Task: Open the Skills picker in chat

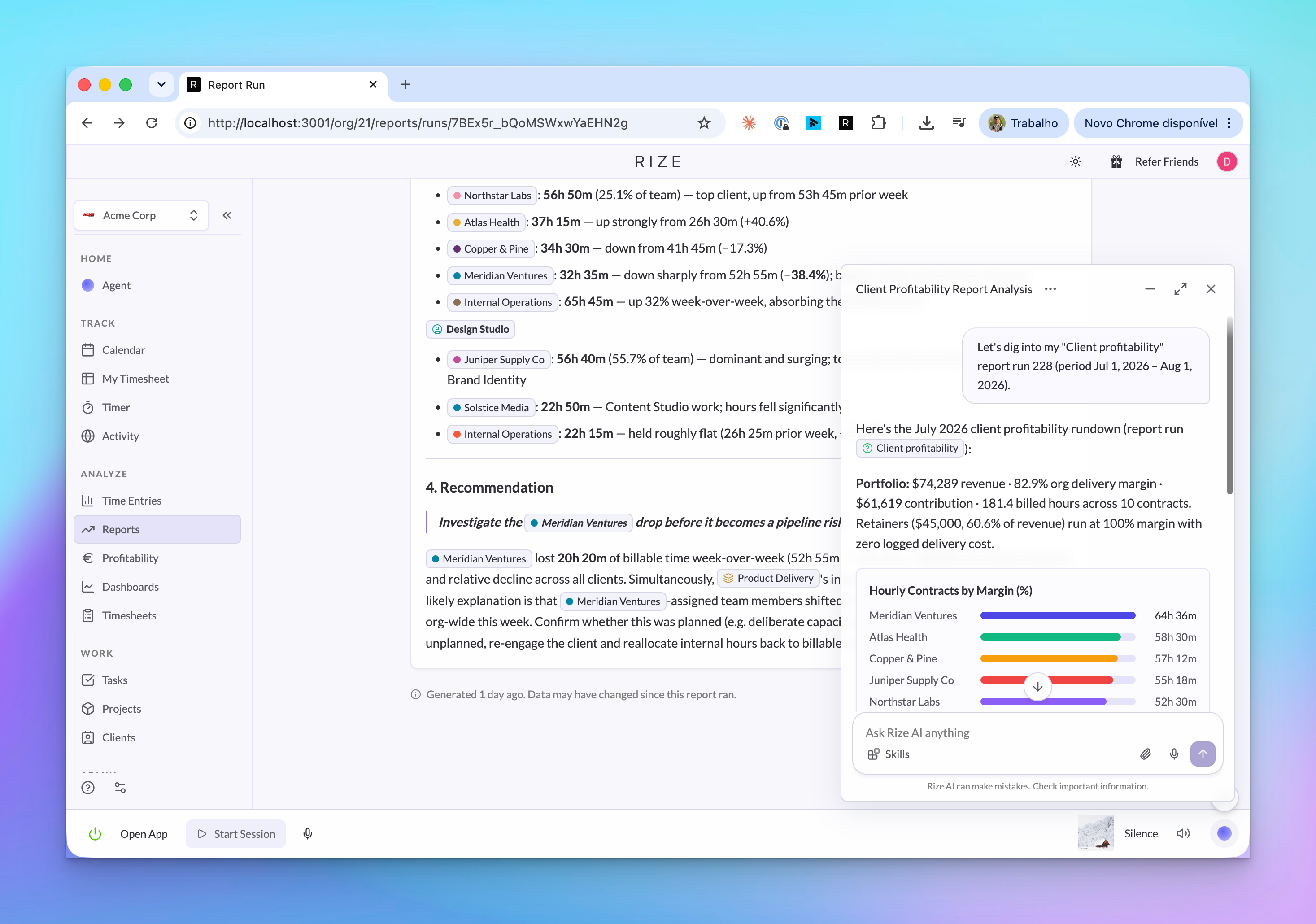Action: [889, 755]
